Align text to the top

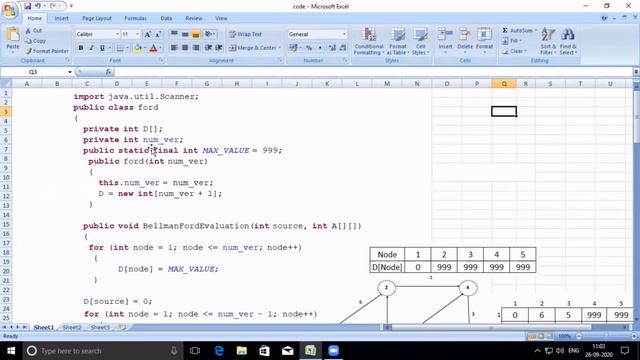click(x=174, y=34)
